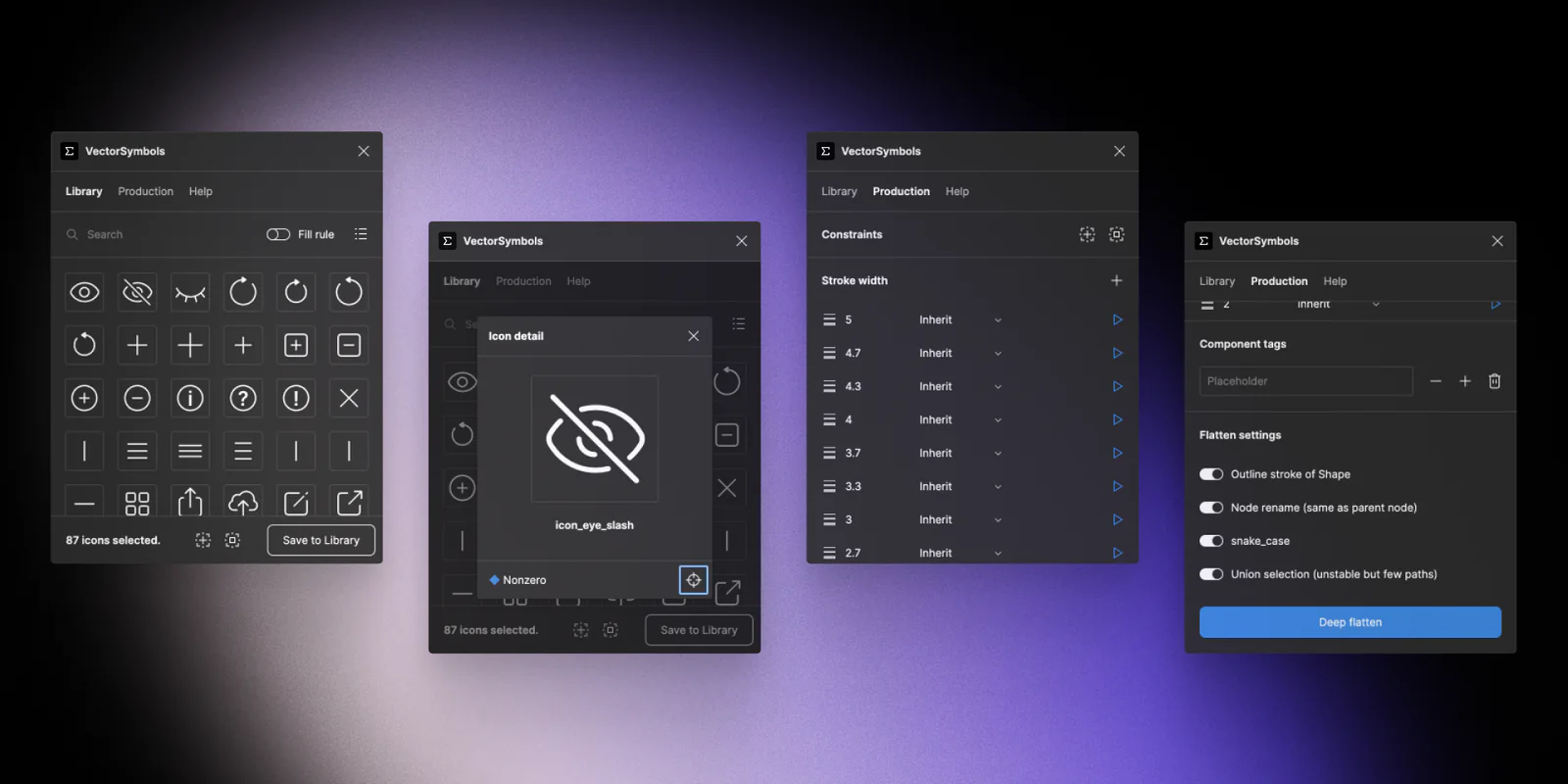Click the Deep flatten button
Image resolution: width=1568 pixels, height=784 pixels.
[x=1350, y=622]
